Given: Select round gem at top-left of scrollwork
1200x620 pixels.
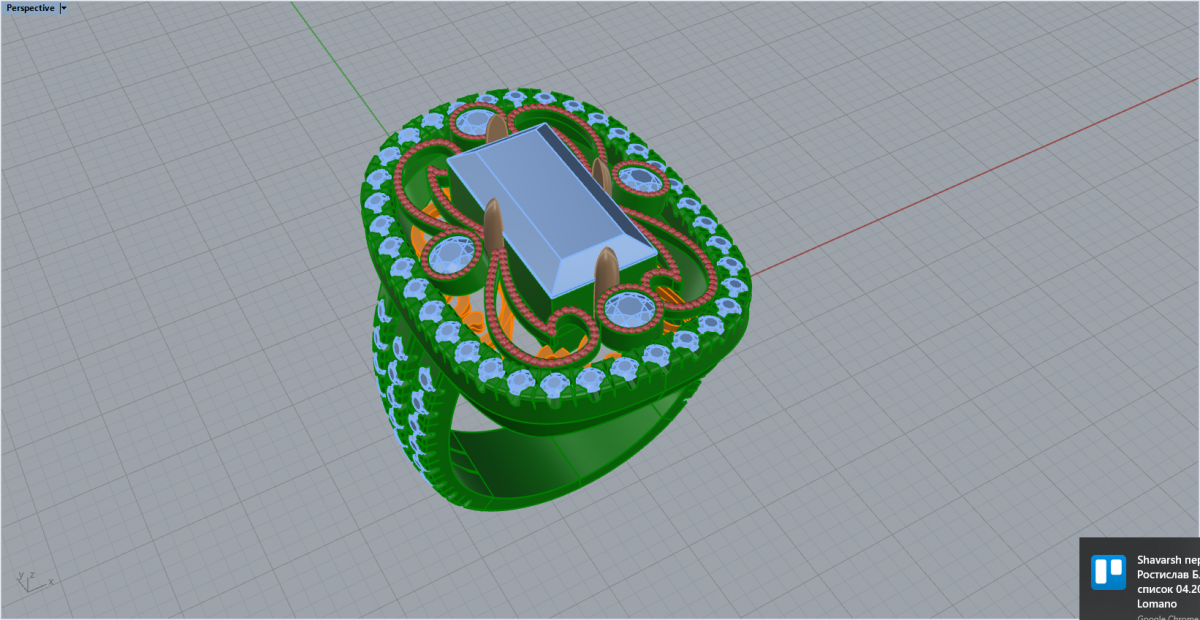Looking at the screenshot, I should click(472, 124).
